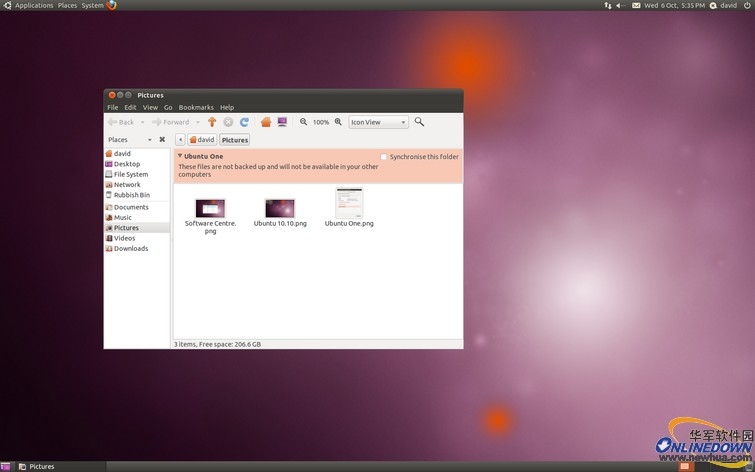The height and width of the screenshot is (472, 755).
Task: Open the power session menu icon
Action: tap(747, 5)
